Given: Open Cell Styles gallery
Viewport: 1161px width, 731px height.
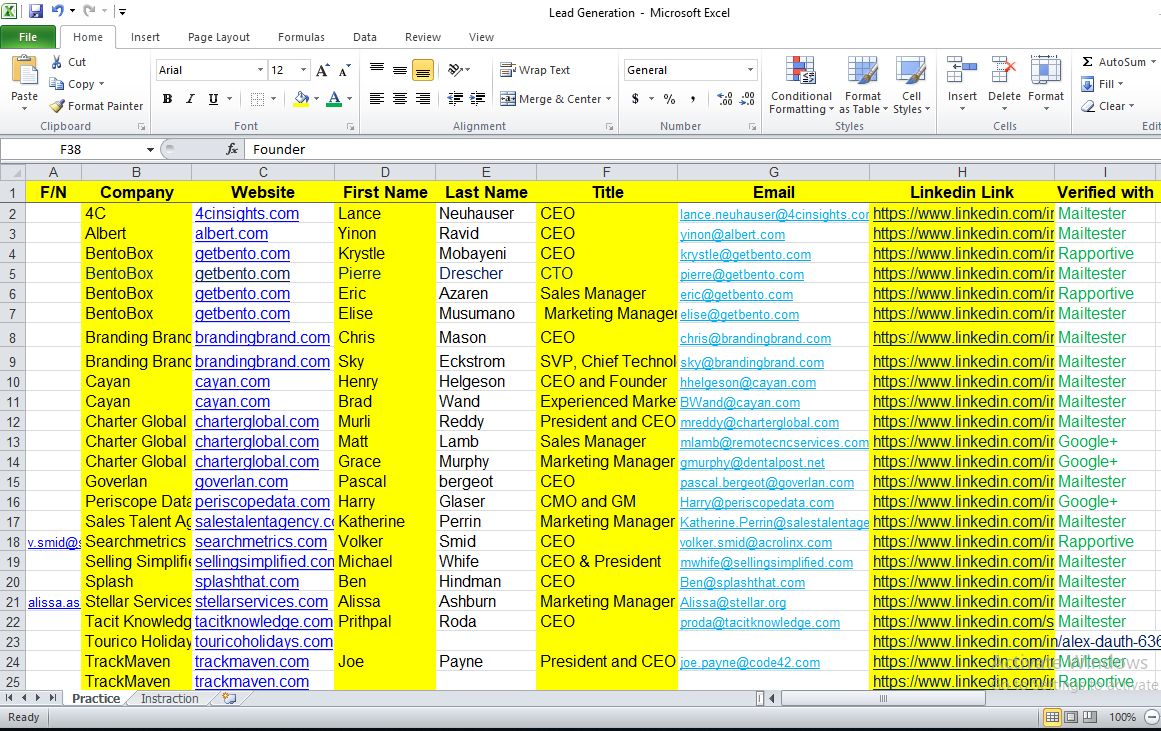Looking at the screenshot, I should click(x=911, y=85).
